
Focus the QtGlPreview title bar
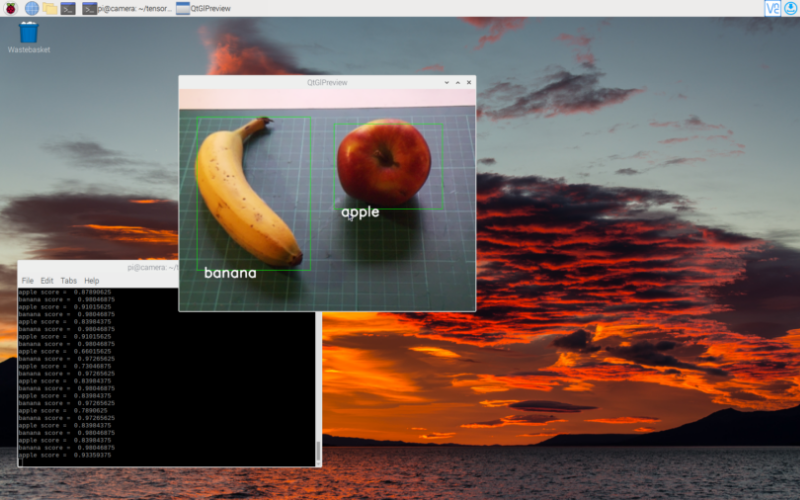point(327,82)
